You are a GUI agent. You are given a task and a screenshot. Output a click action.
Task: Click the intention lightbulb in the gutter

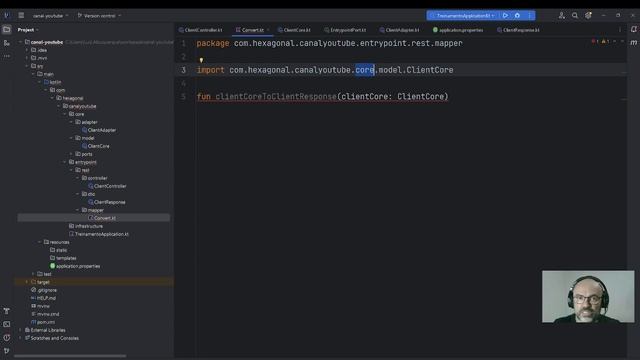[201, 60]
